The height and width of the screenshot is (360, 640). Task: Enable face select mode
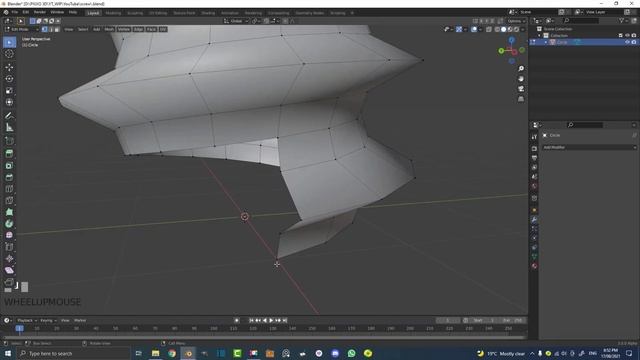[x=57, y=29]
